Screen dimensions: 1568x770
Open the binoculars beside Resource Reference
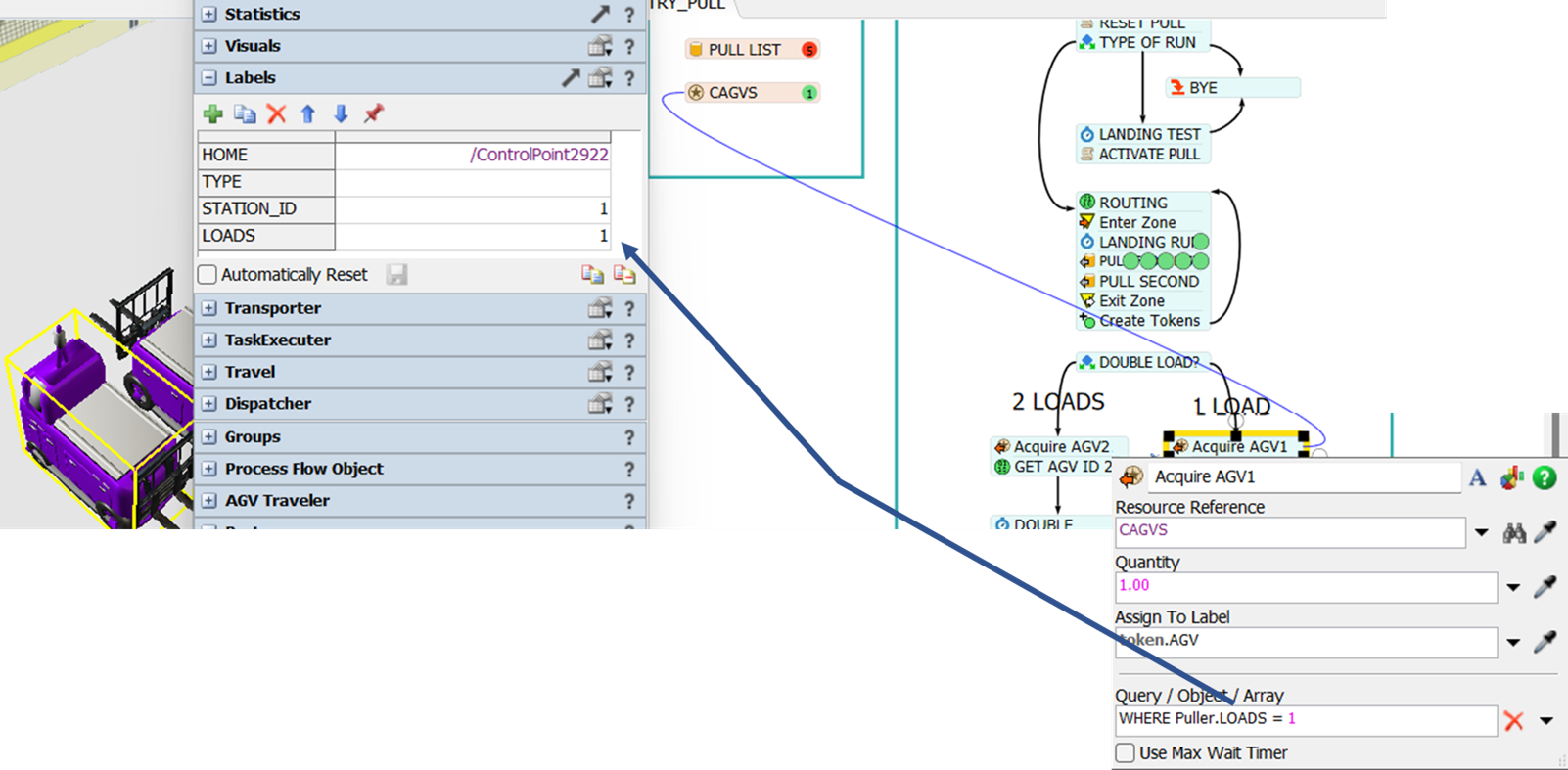1514,532
